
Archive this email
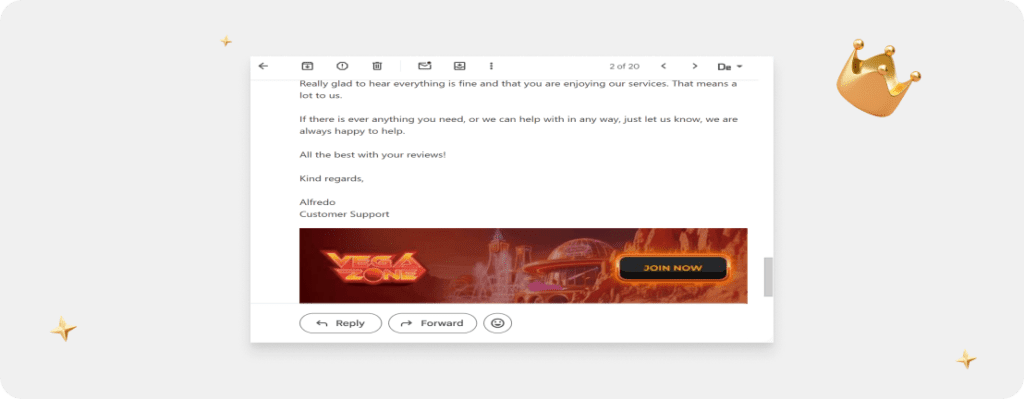click(x=307, y=66)
